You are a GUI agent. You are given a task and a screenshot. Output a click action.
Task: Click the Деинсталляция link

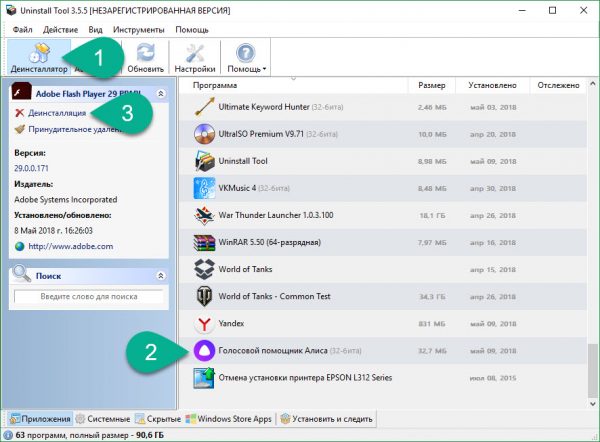coord(57,113)
